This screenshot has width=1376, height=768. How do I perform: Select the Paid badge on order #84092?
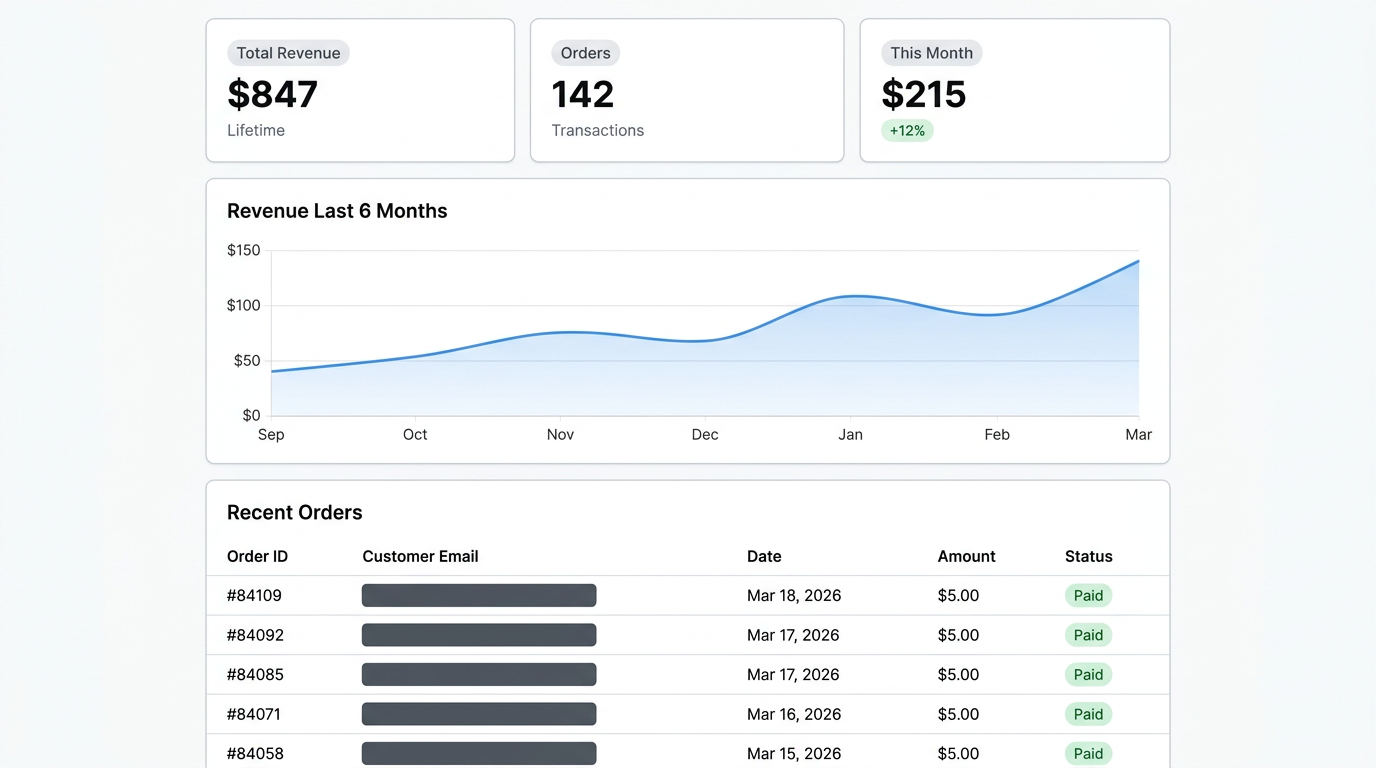(x=1088, y=634)
